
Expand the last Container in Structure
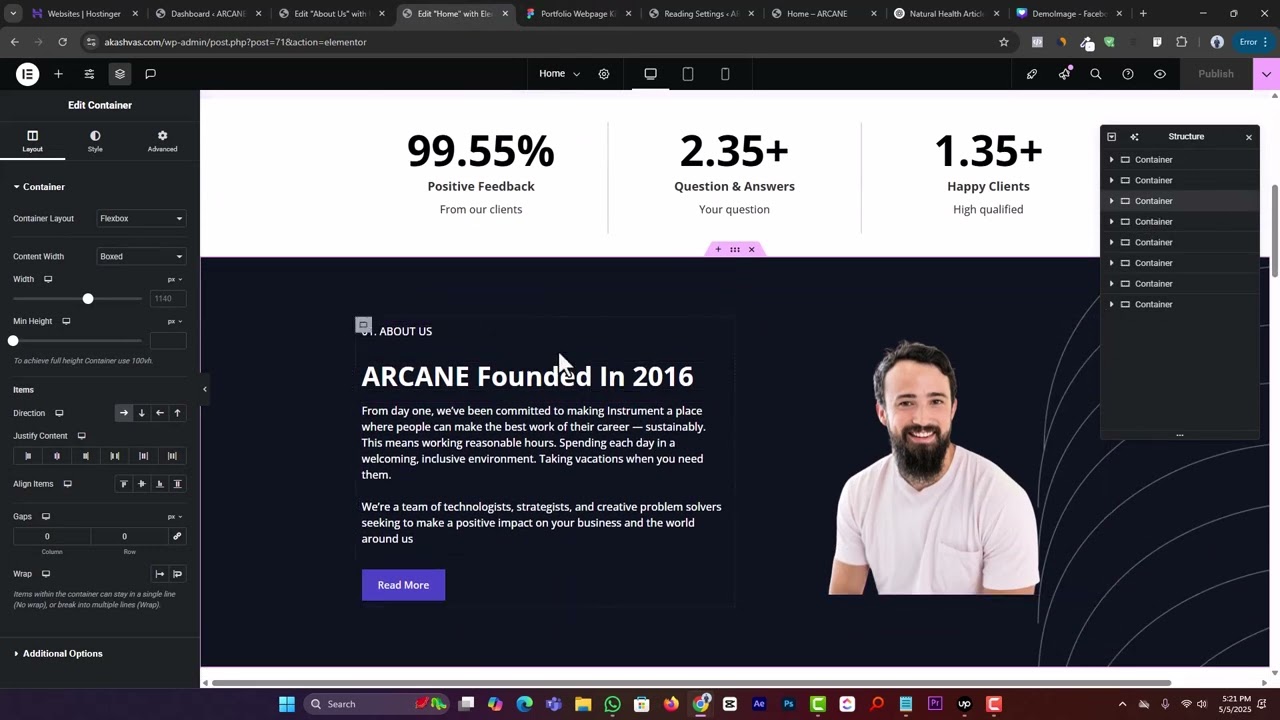1111,304
